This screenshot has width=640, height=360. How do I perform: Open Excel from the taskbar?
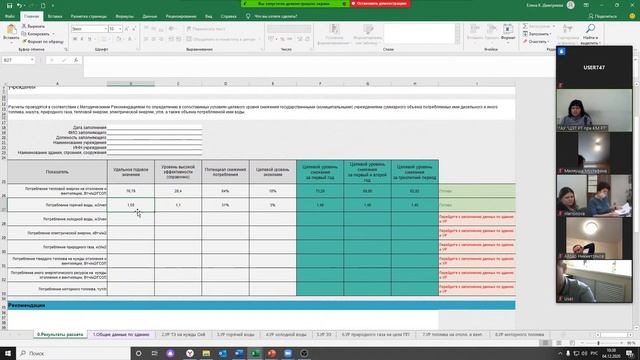click(x=255, y=353)
